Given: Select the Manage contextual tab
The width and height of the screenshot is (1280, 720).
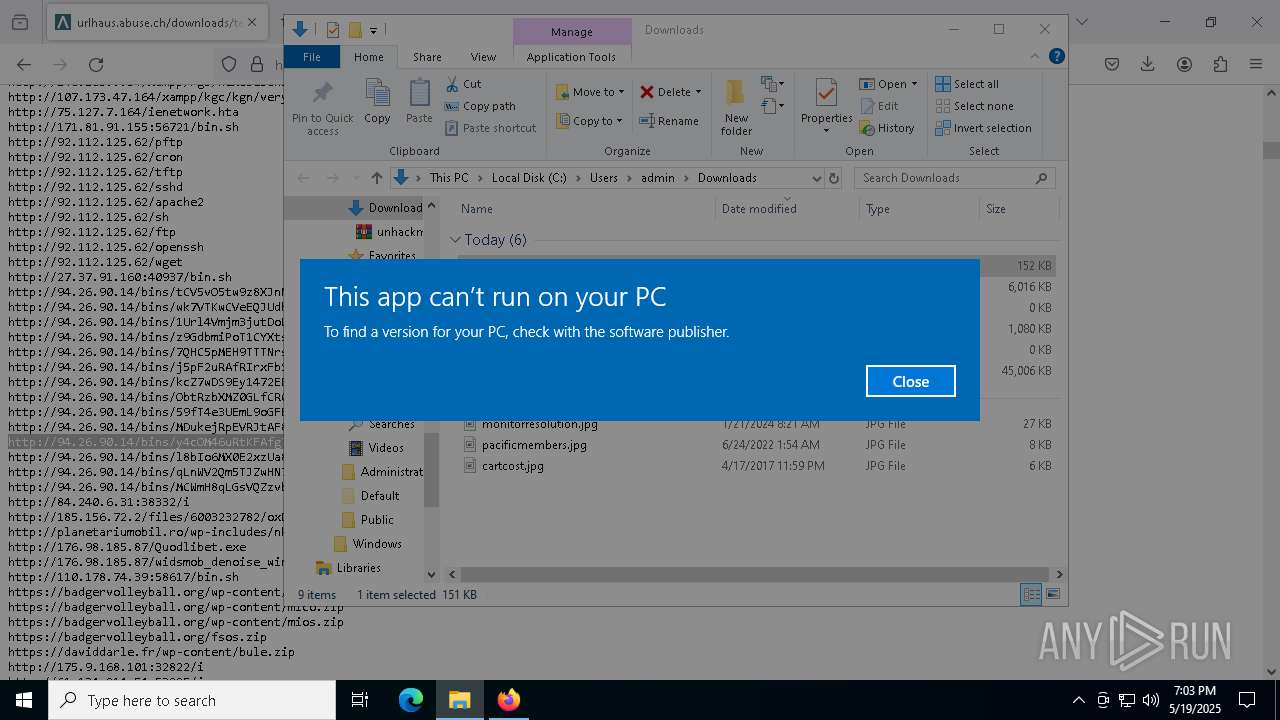Looking at the screenshot, I should pos(571,32).
